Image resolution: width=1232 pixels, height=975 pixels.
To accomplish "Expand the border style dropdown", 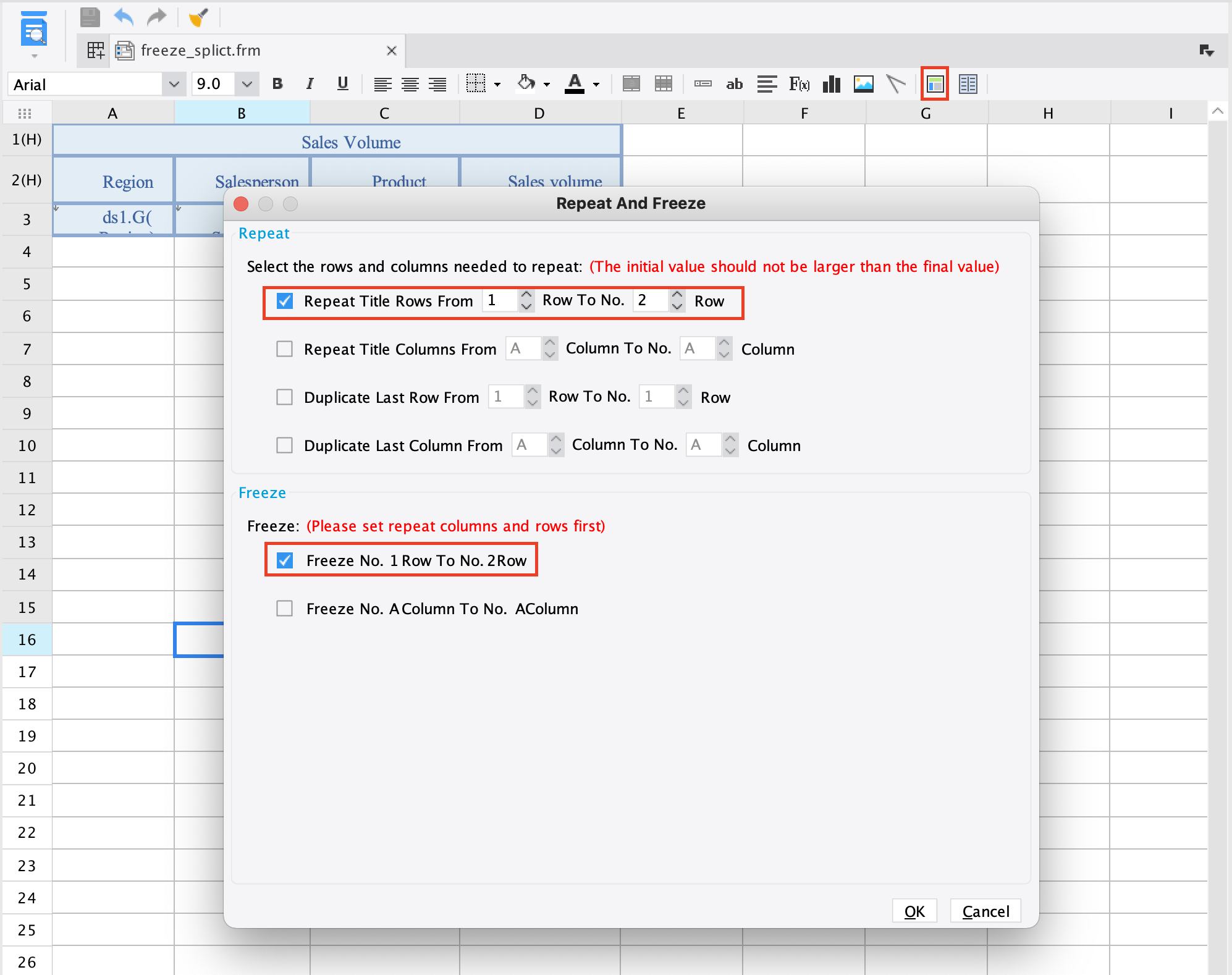I will (x=497, y=84).
